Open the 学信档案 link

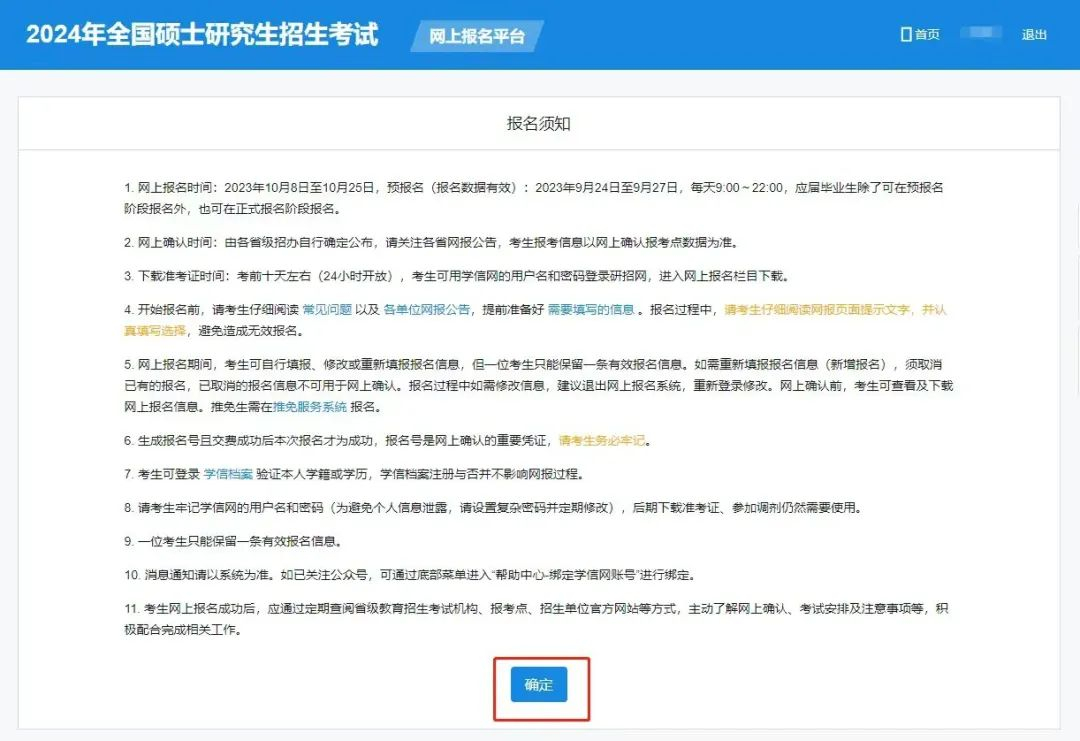tap(228, 474)
